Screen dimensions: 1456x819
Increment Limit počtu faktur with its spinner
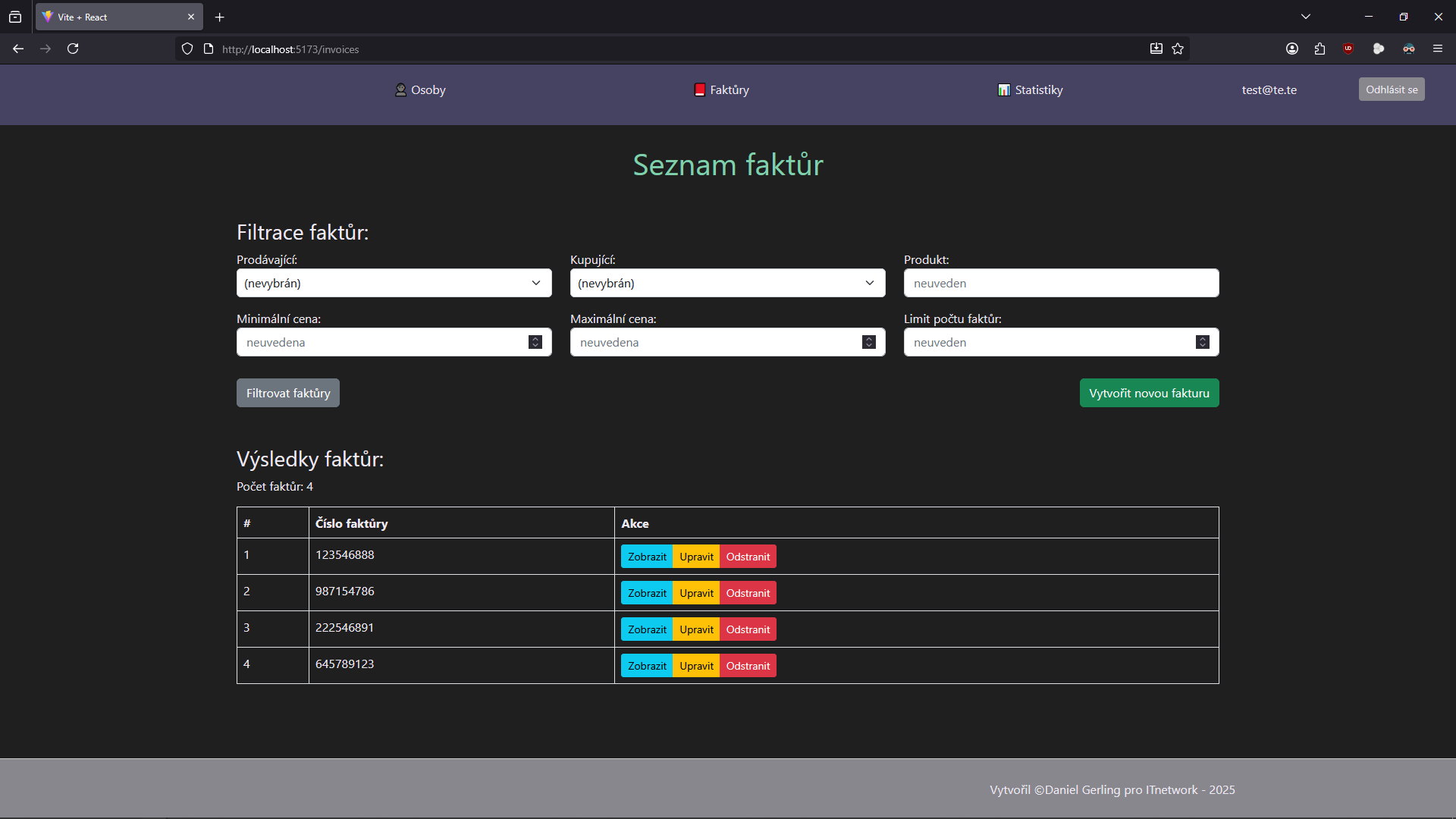click(x=1203, y=339)
